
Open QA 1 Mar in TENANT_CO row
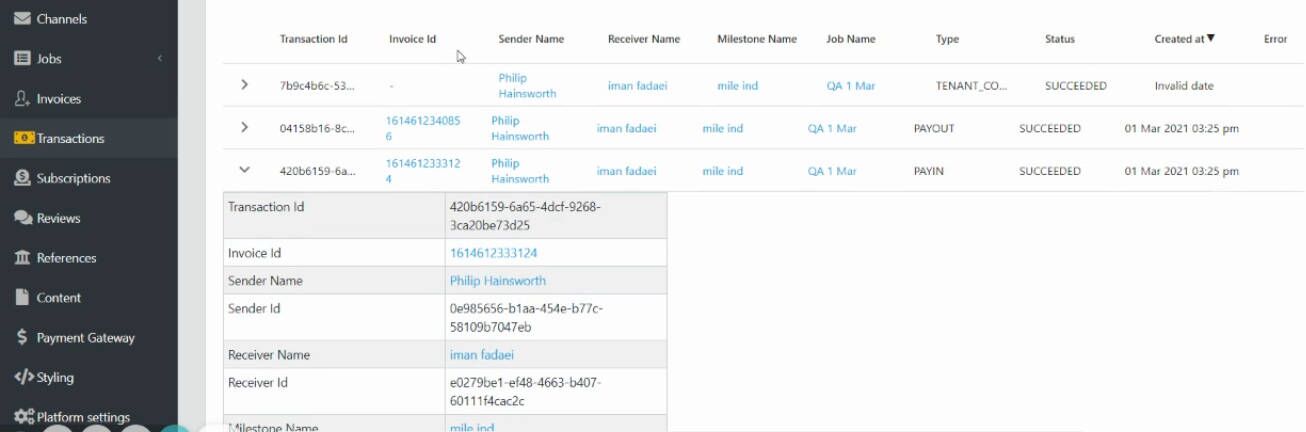pos(851,86)
